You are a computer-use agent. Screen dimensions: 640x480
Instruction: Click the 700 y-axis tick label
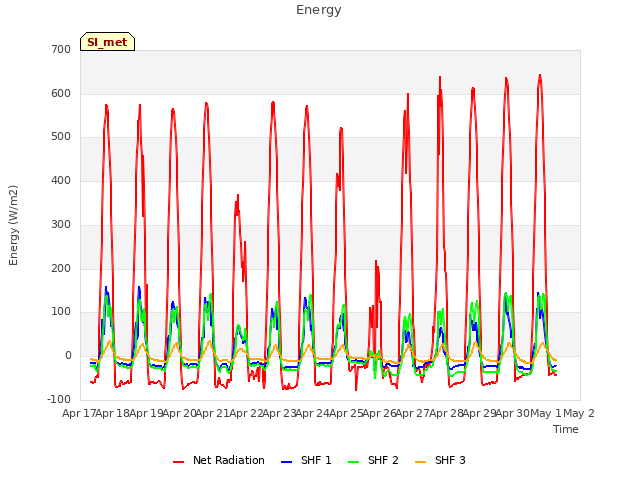61,49
